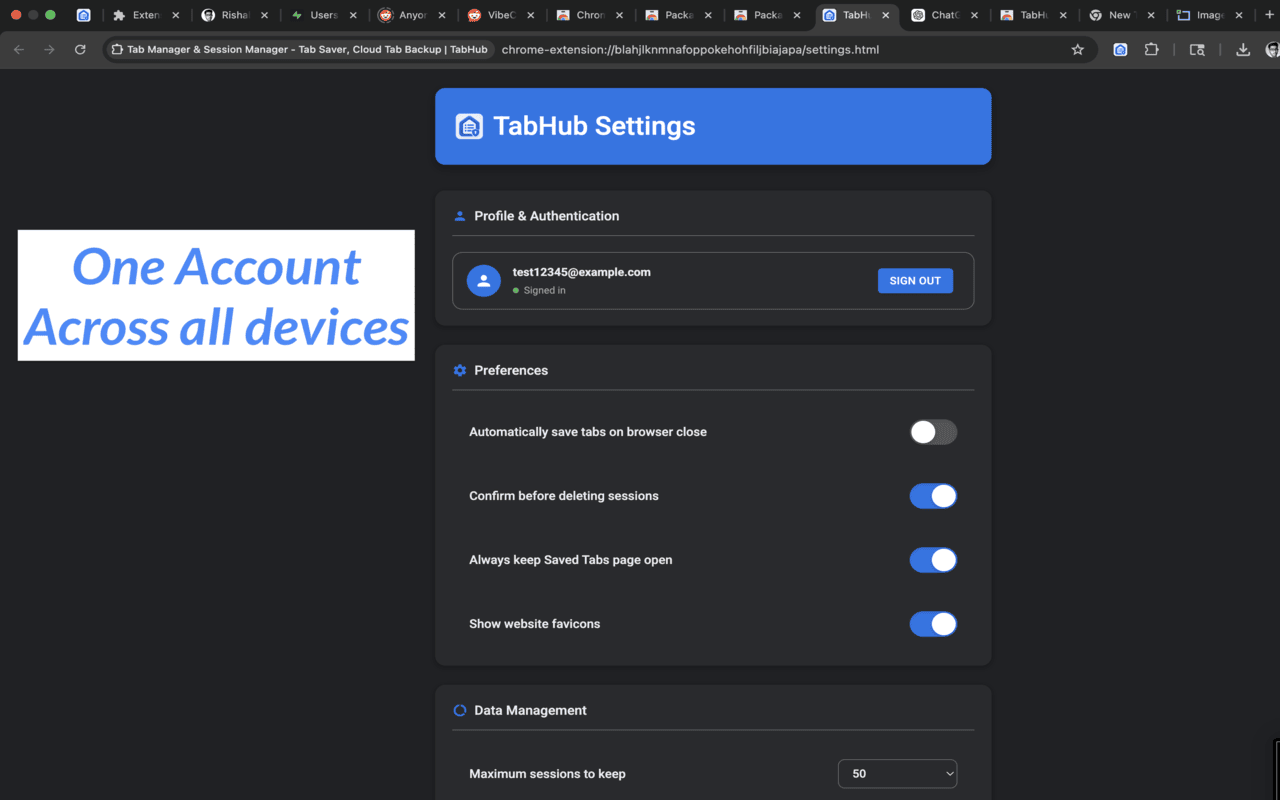Switch to the VibeC tab

[501, 15]
